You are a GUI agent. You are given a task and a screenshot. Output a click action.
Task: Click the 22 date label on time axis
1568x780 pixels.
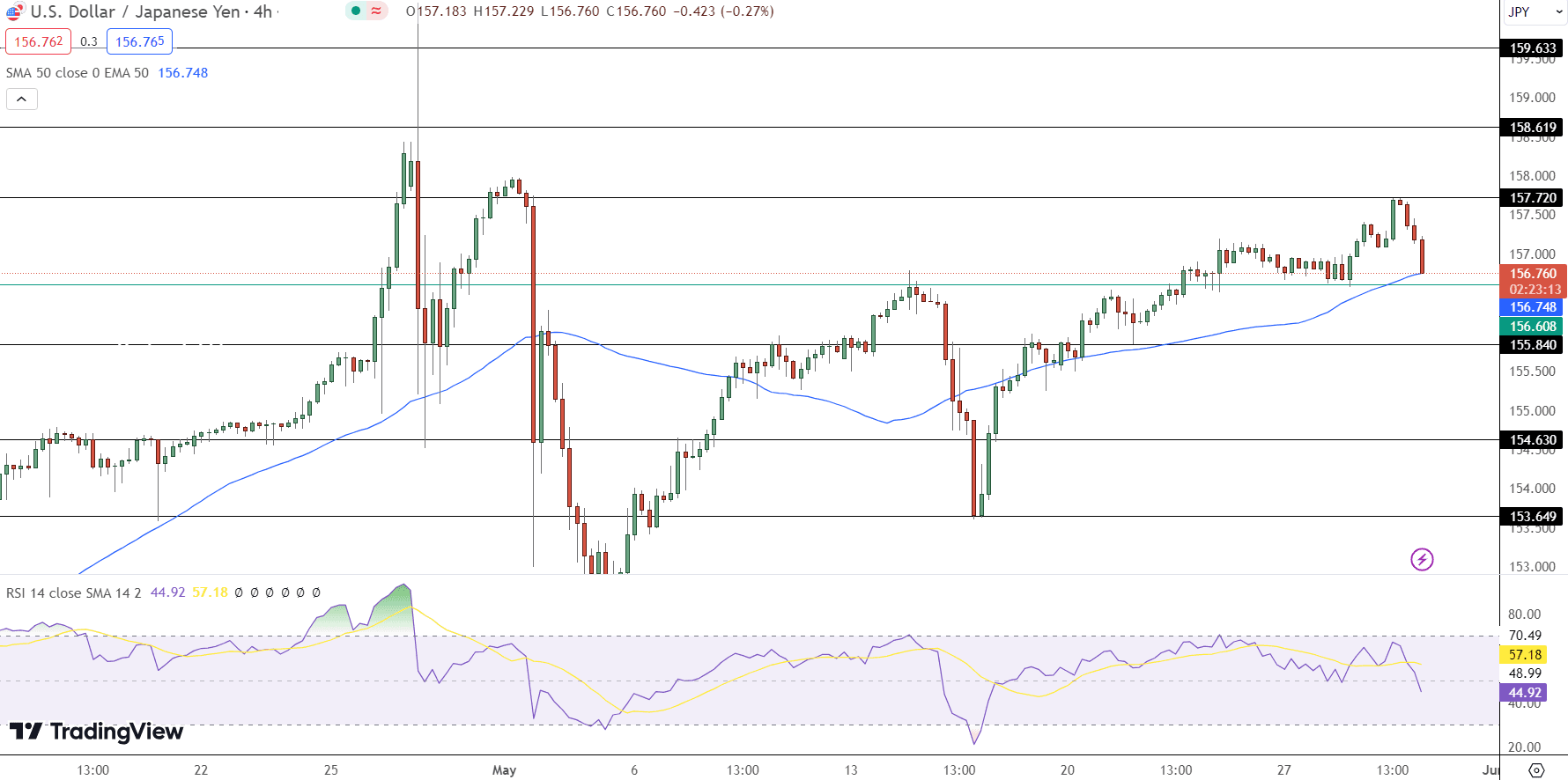(201, 770)
